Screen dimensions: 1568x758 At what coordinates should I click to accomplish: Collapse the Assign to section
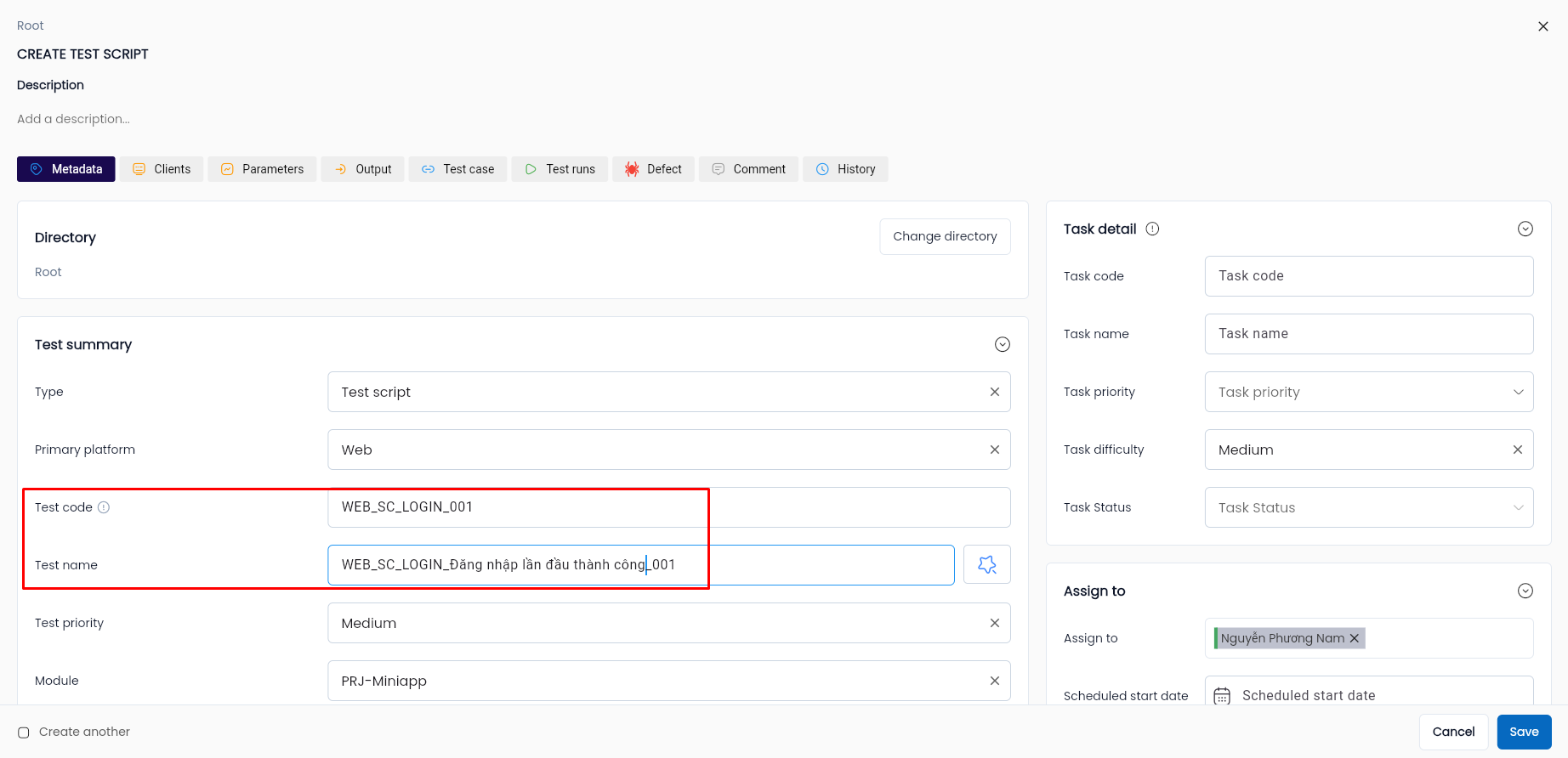pyautogui.click(x=1525, y=591)
